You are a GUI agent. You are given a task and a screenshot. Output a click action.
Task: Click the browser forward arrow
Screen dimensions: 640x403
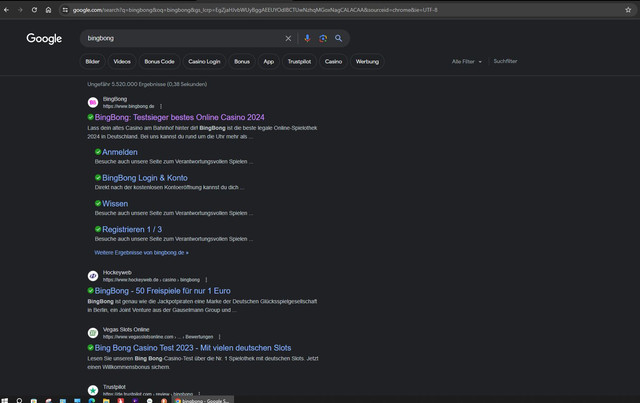(x=20, y=10)
